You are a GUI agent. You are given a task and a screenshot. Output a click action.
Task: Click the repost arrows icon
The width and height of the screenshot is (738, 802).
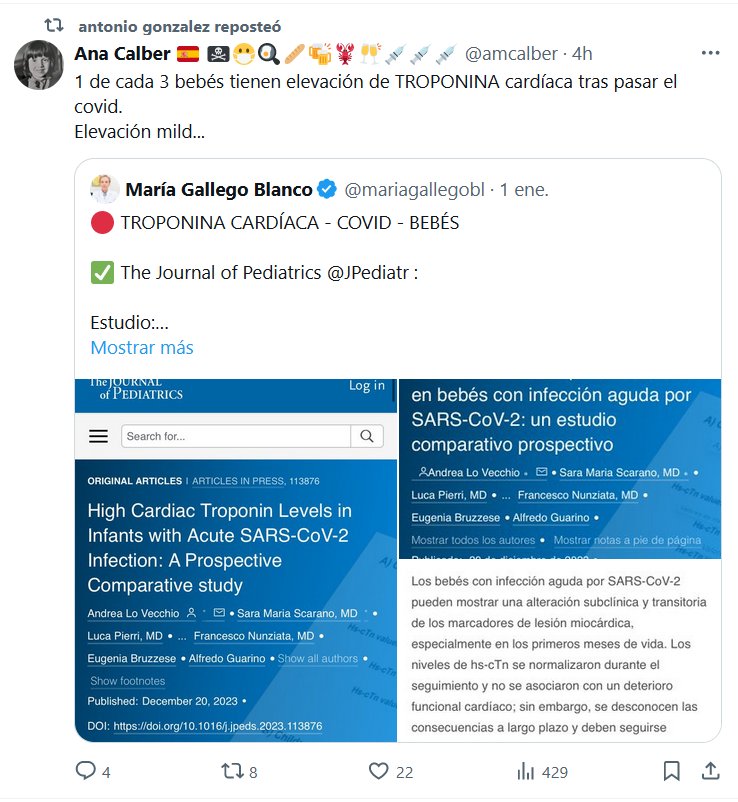pyautogui.click(x=231, y=771)
